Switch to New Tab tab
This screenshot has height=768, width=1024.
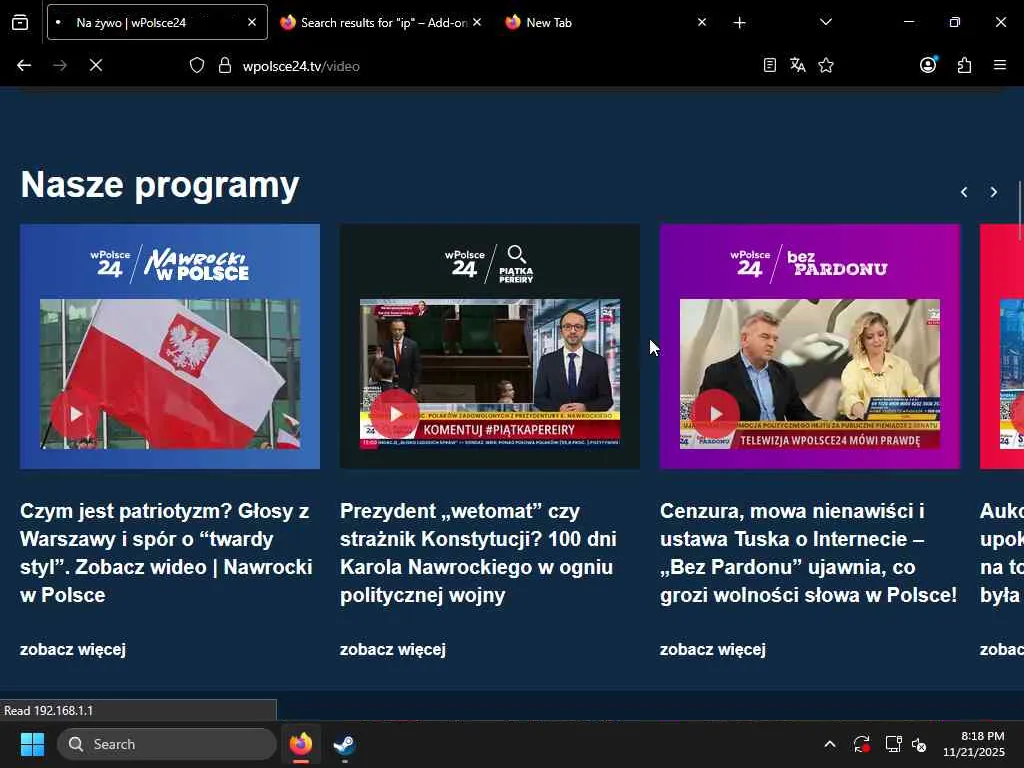pyautogui.click(x=600, y=22)
